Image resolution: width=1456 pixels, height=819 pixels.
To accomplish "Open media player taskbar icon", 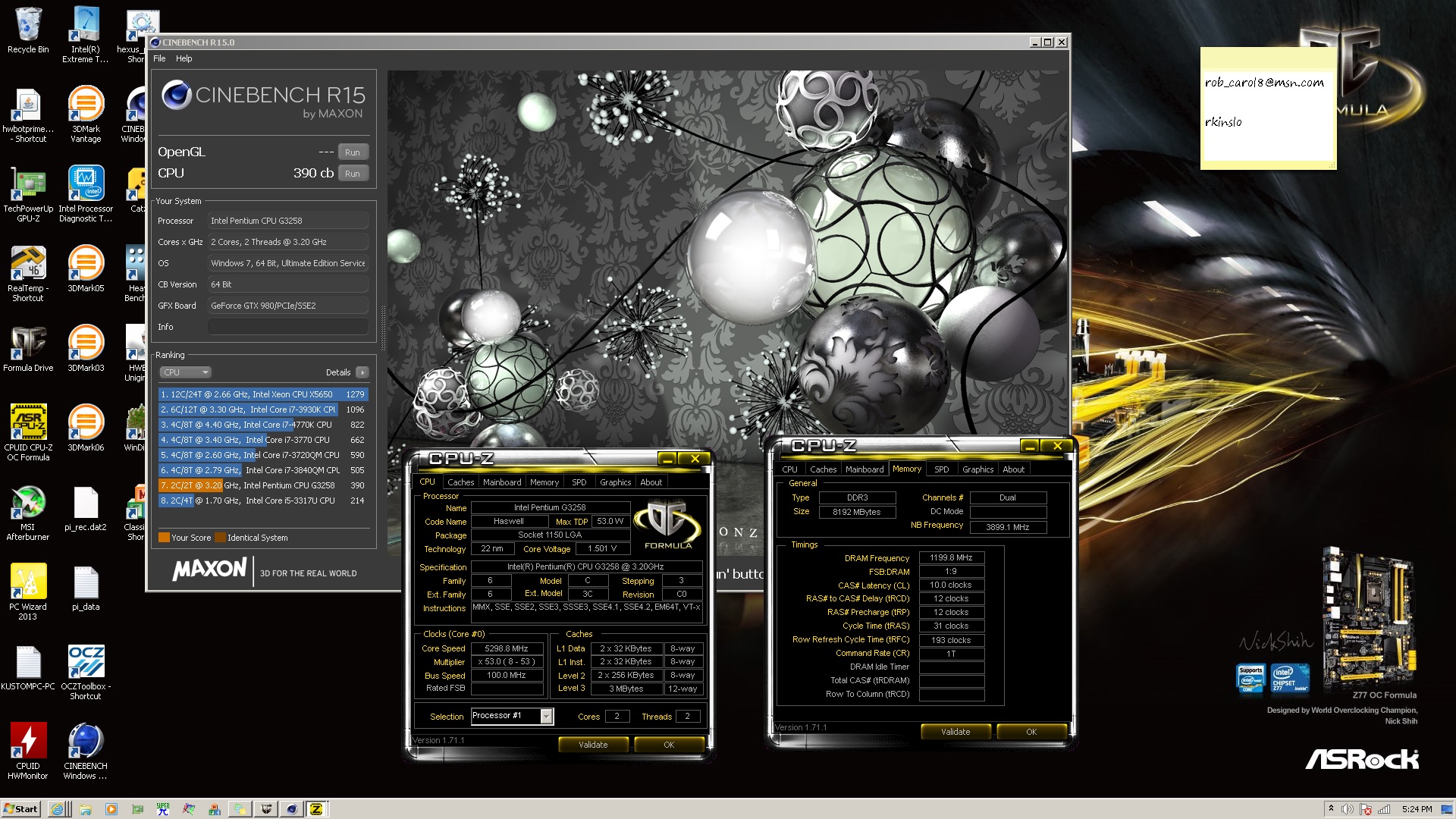I will click(111, 809).
